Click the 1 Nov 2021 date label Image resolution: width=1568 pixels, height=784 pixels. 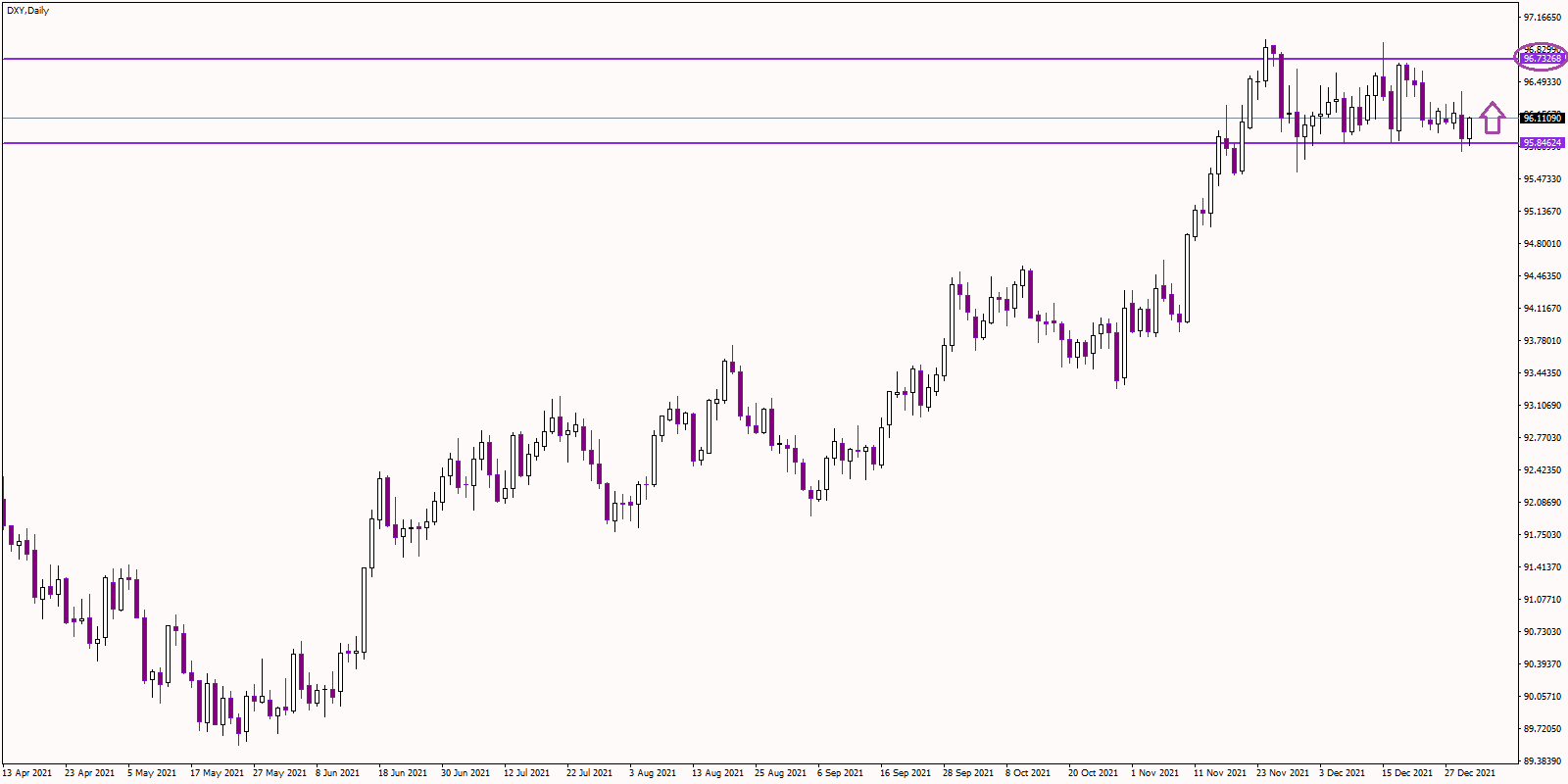[1154, 773]
